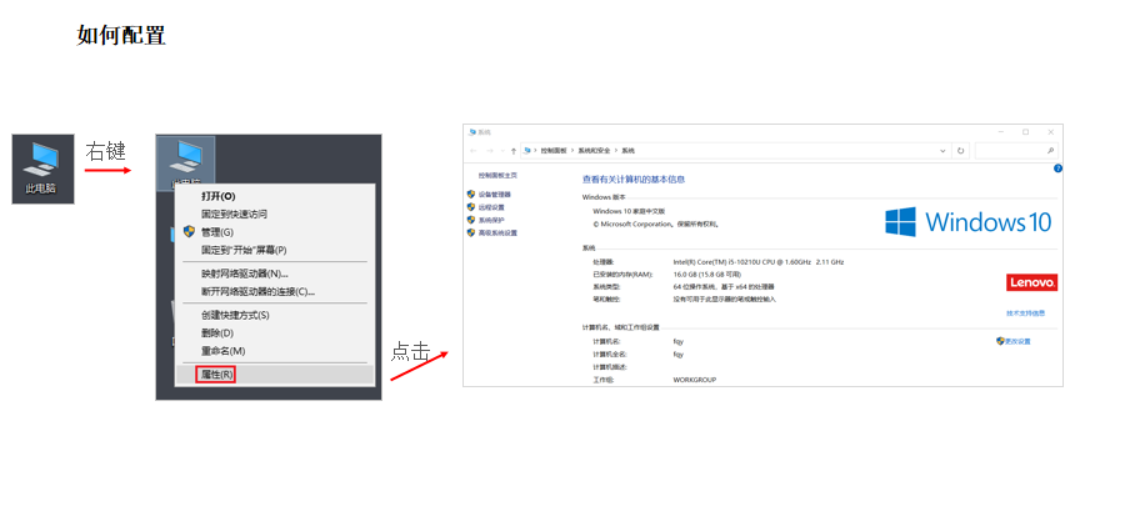Choose 打开(O) in the context menu
Image resolution: width=1139 pixels, height=514 pixels.
click(x=275, y=196)
